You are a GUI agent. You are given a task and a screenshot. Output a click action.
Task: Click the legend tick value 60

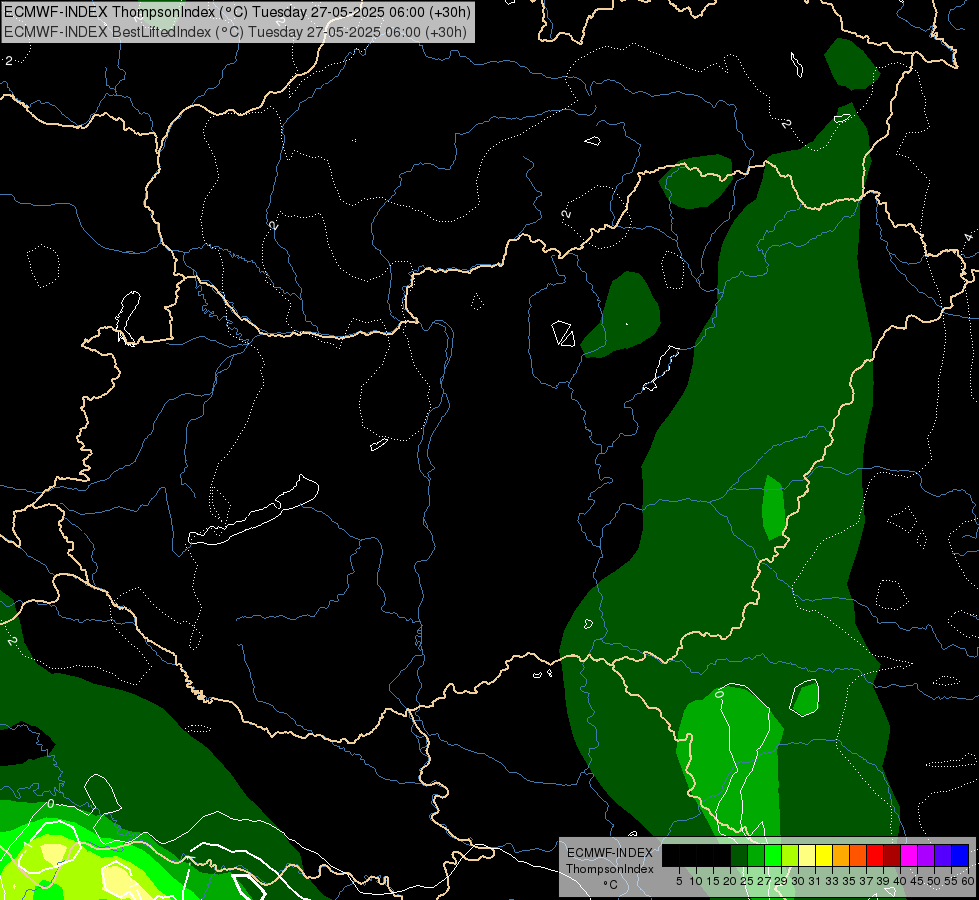click(968, 881)
